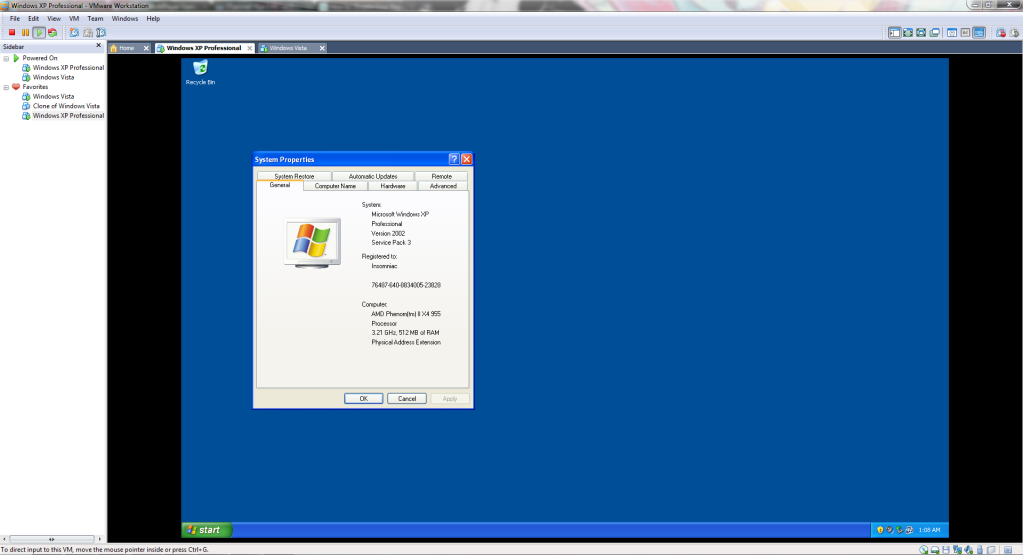Open the Windows menu
Viewport: 1023px width, 555px height.
[125, 18]
